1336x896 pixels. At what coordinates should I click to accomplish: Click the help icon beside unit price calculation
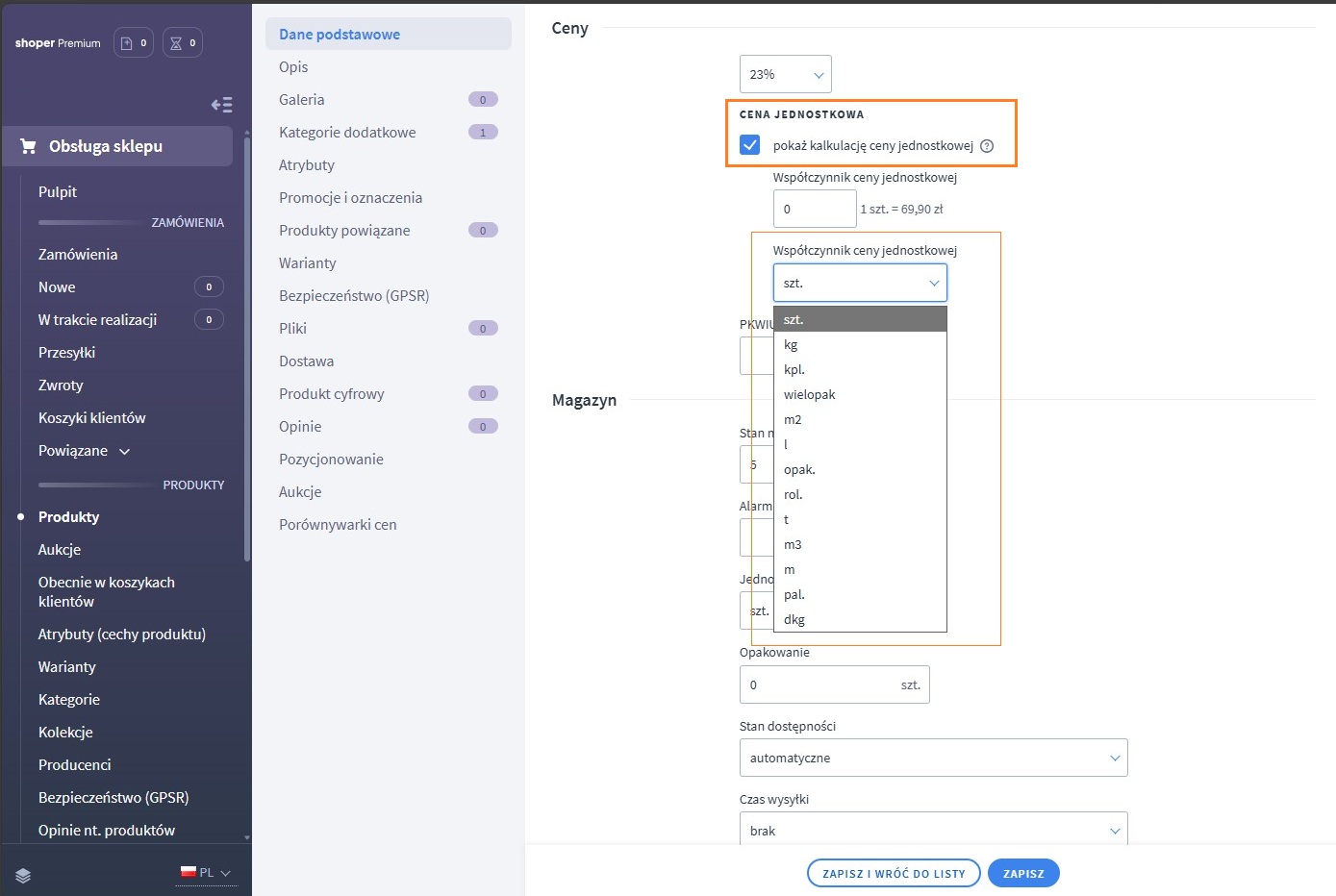click(986, 146)
